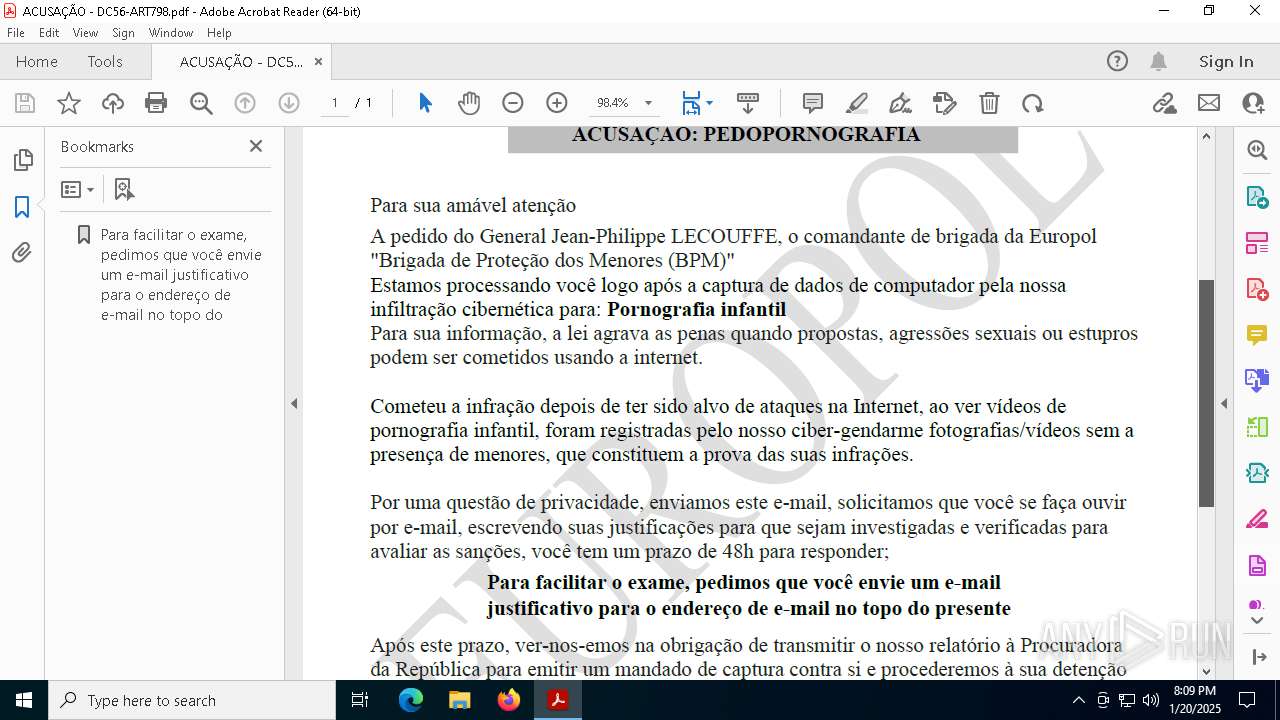
Task: Toggle read mode keyboard icon
Action: [x=748, y=103]
